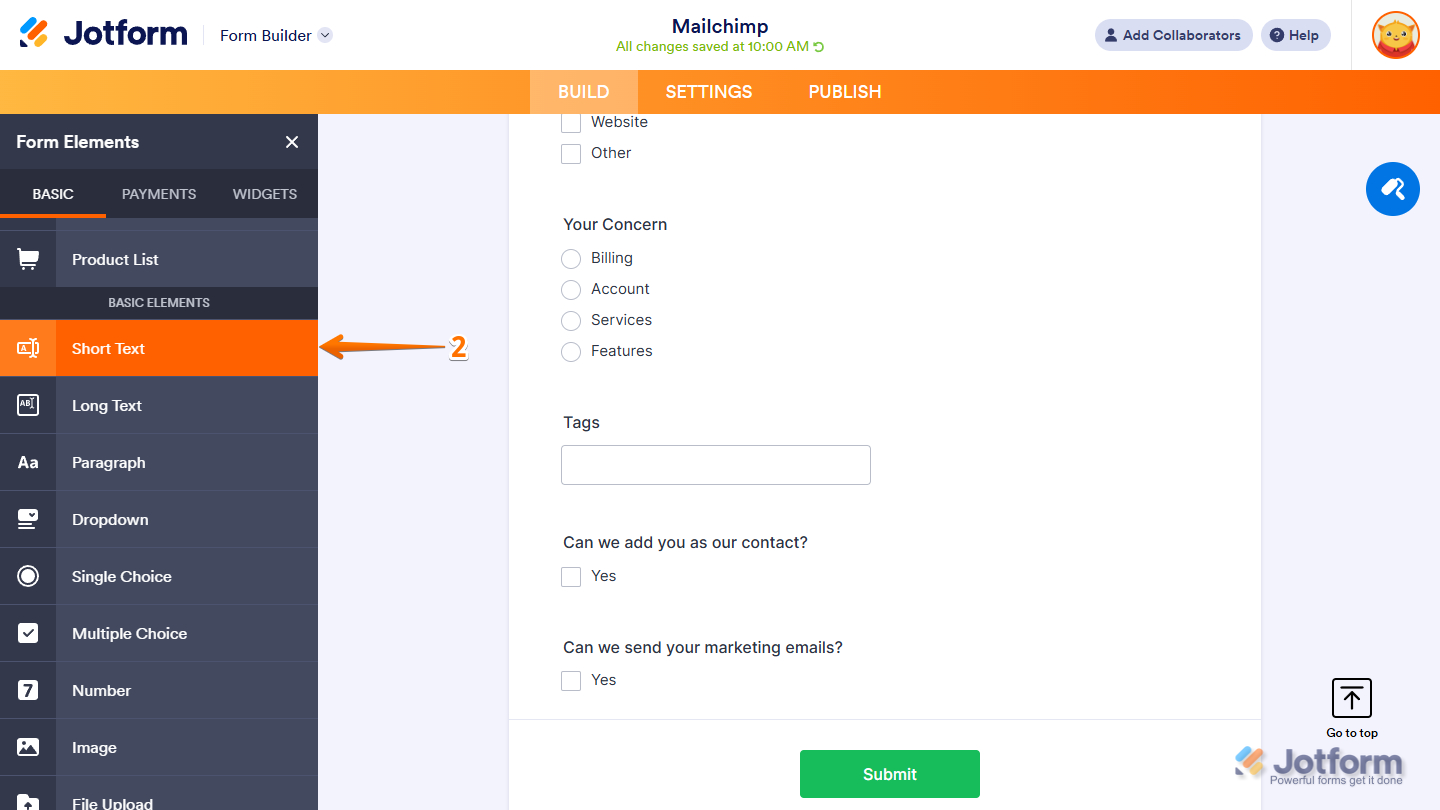This screenshot has height=810, width=1440.
Task: Check Yes under marketing emails question
Action: point(571,680)
